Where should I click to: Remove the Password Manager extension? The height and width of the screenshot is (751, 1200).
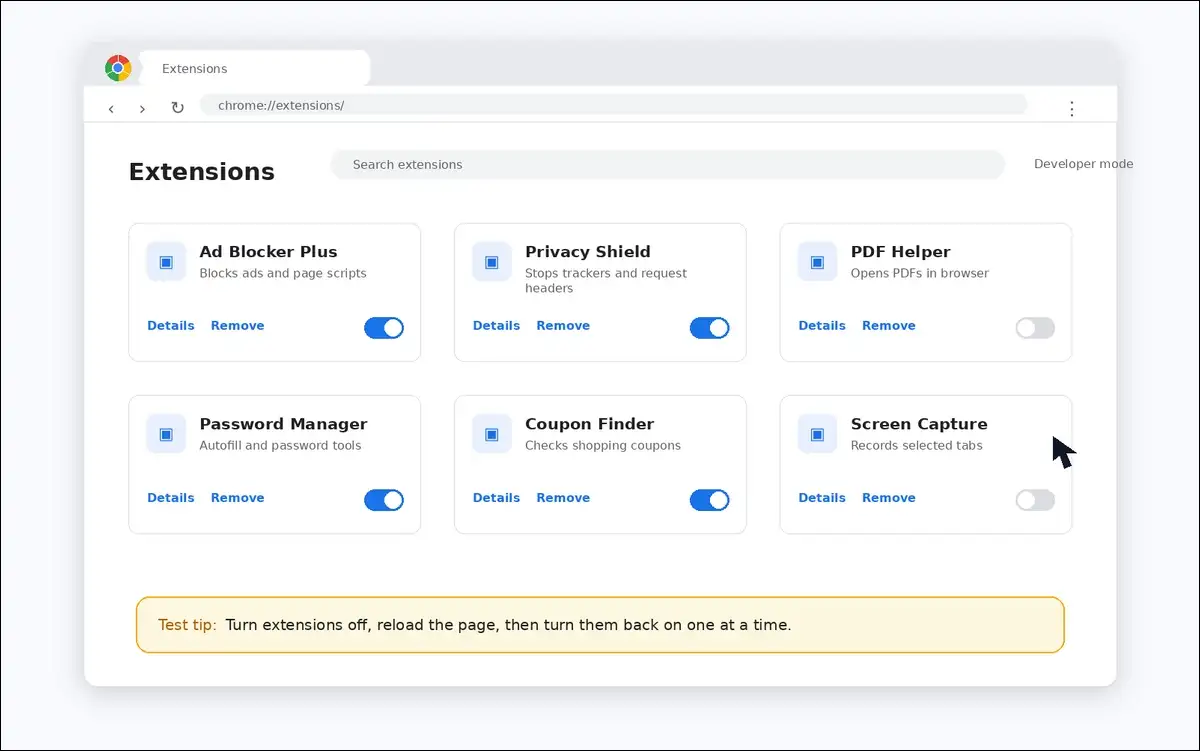tap(238, 497)
